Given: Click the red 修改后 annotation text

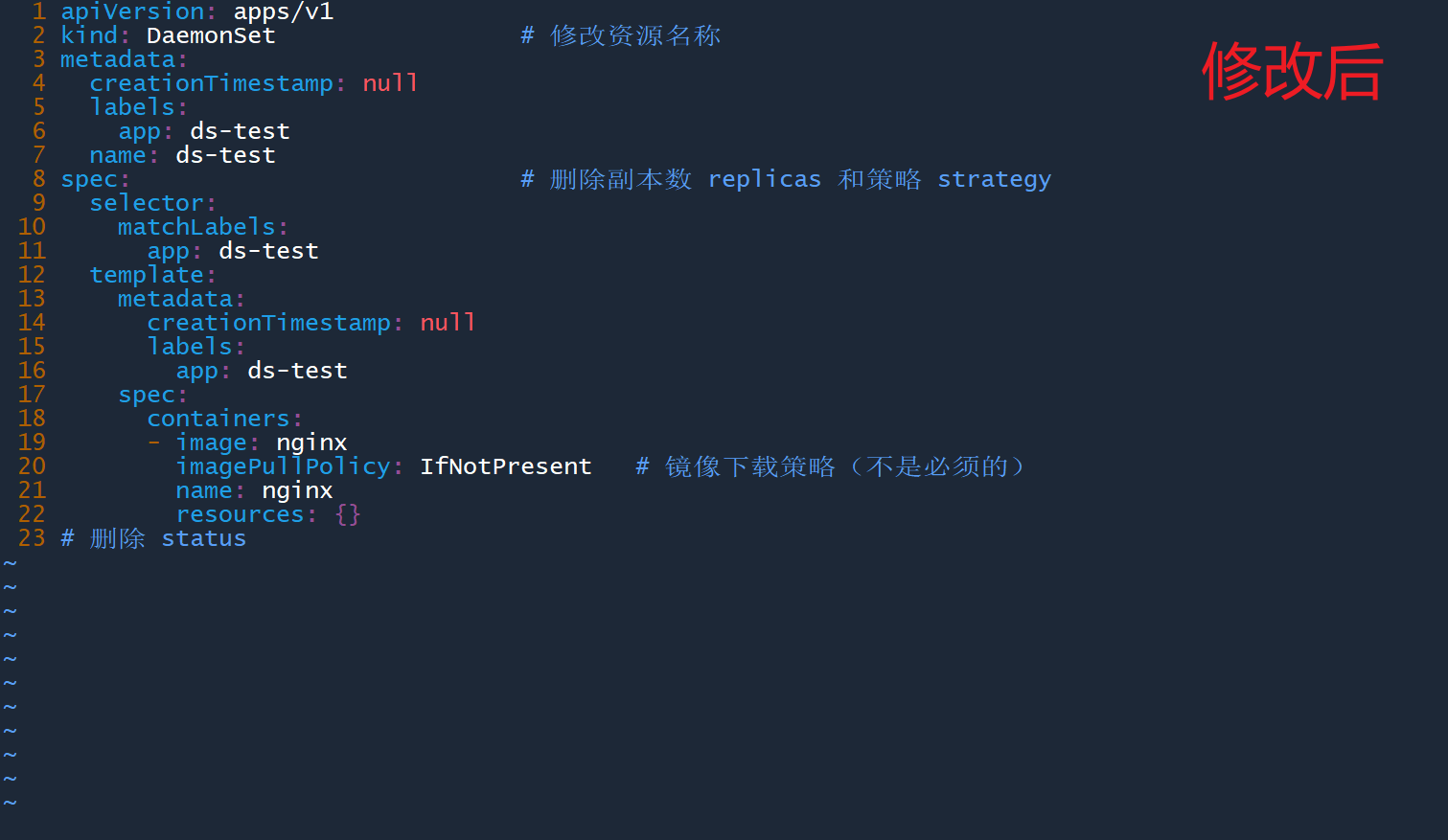Looking at the screenshot, I should (x=1292, y=71).
